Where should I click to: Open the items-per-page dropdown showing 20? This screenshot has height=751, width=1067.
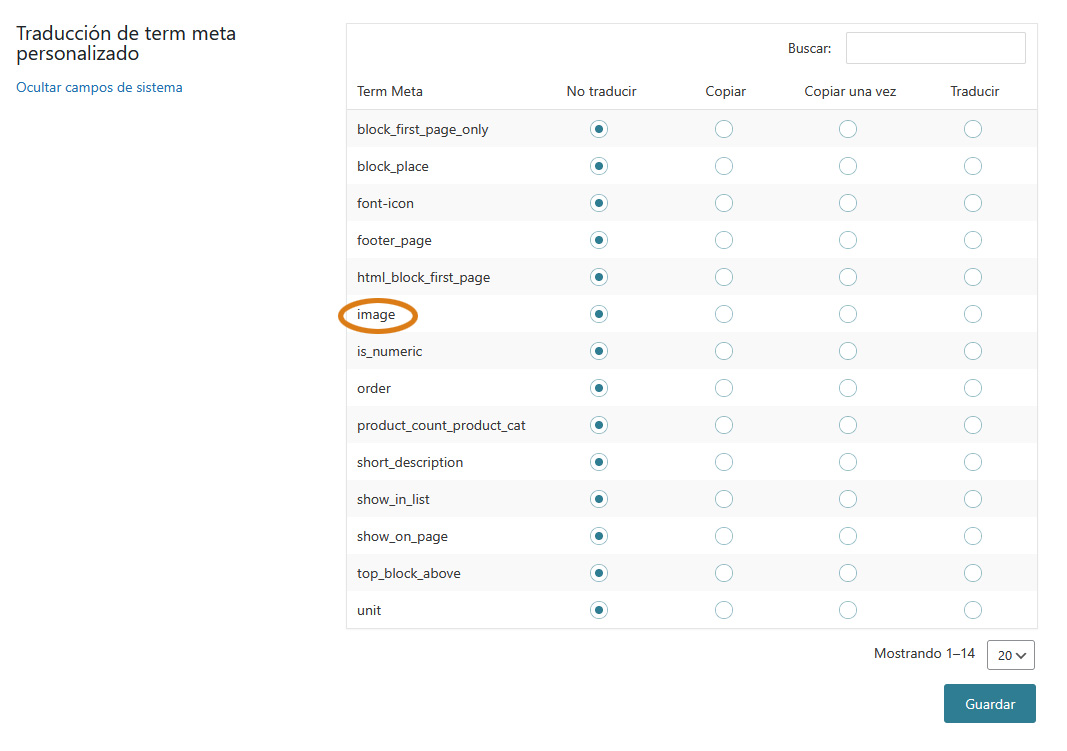click(x=1010, y=655)
